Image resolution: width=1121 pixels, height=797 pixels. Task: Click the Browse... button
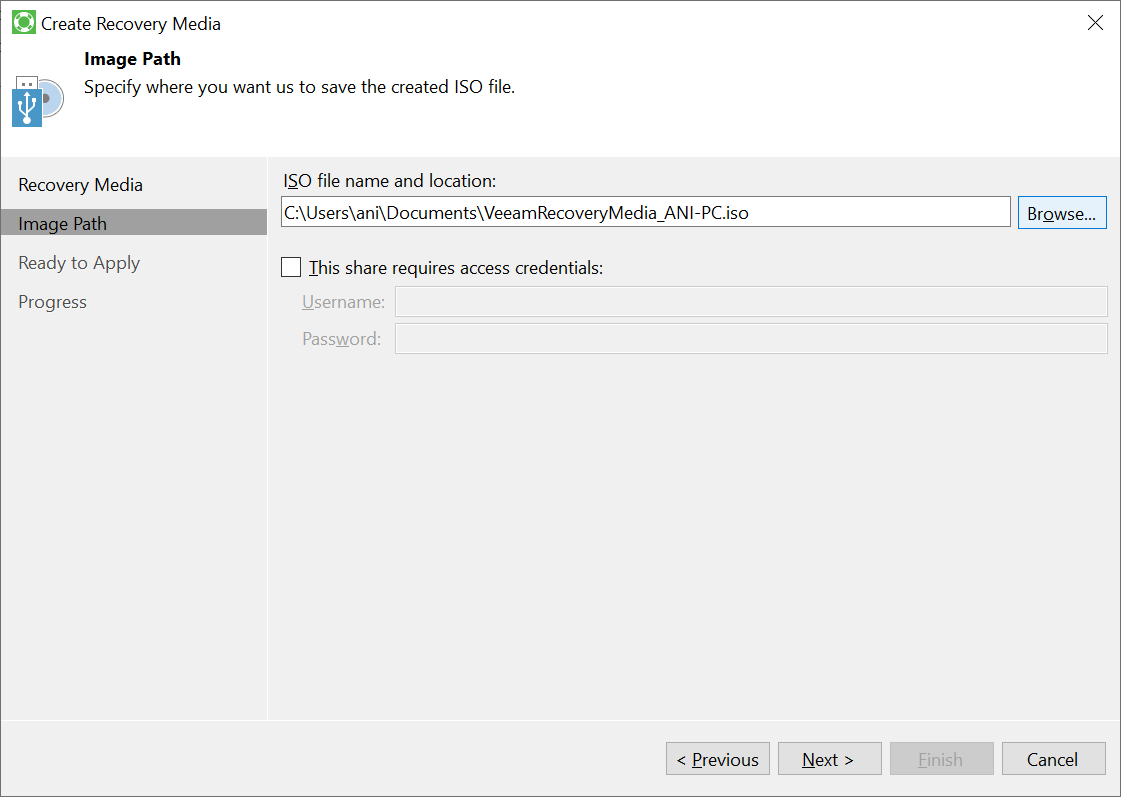point(1062,213)
